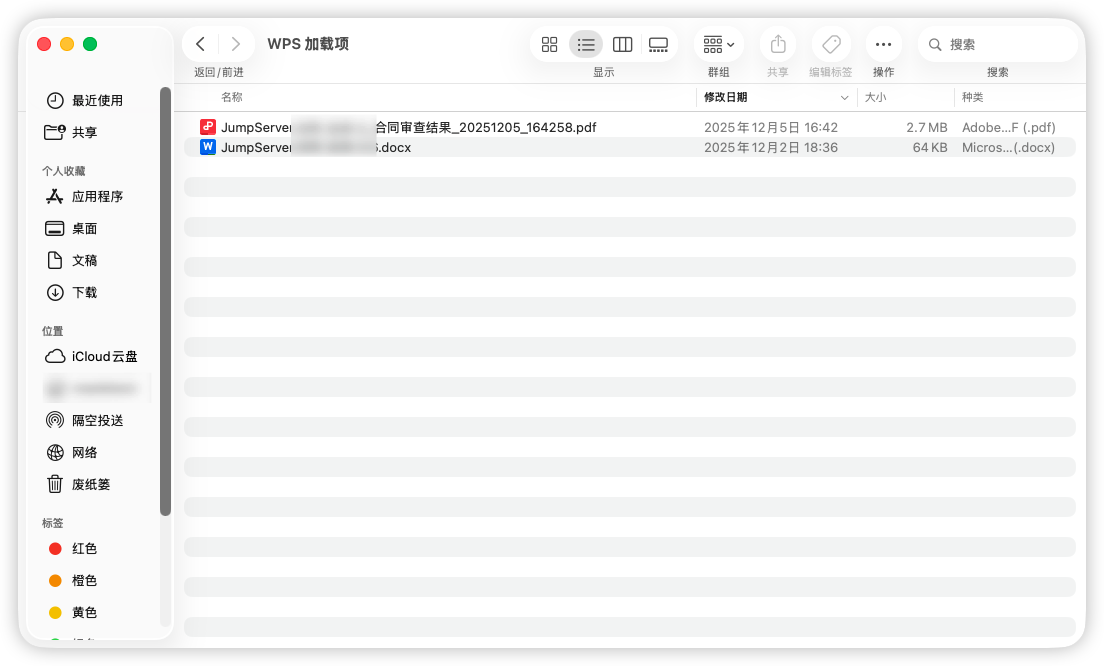
Task: Click the Micros...(.docx) kind cell
Action: coord(1008,147)
